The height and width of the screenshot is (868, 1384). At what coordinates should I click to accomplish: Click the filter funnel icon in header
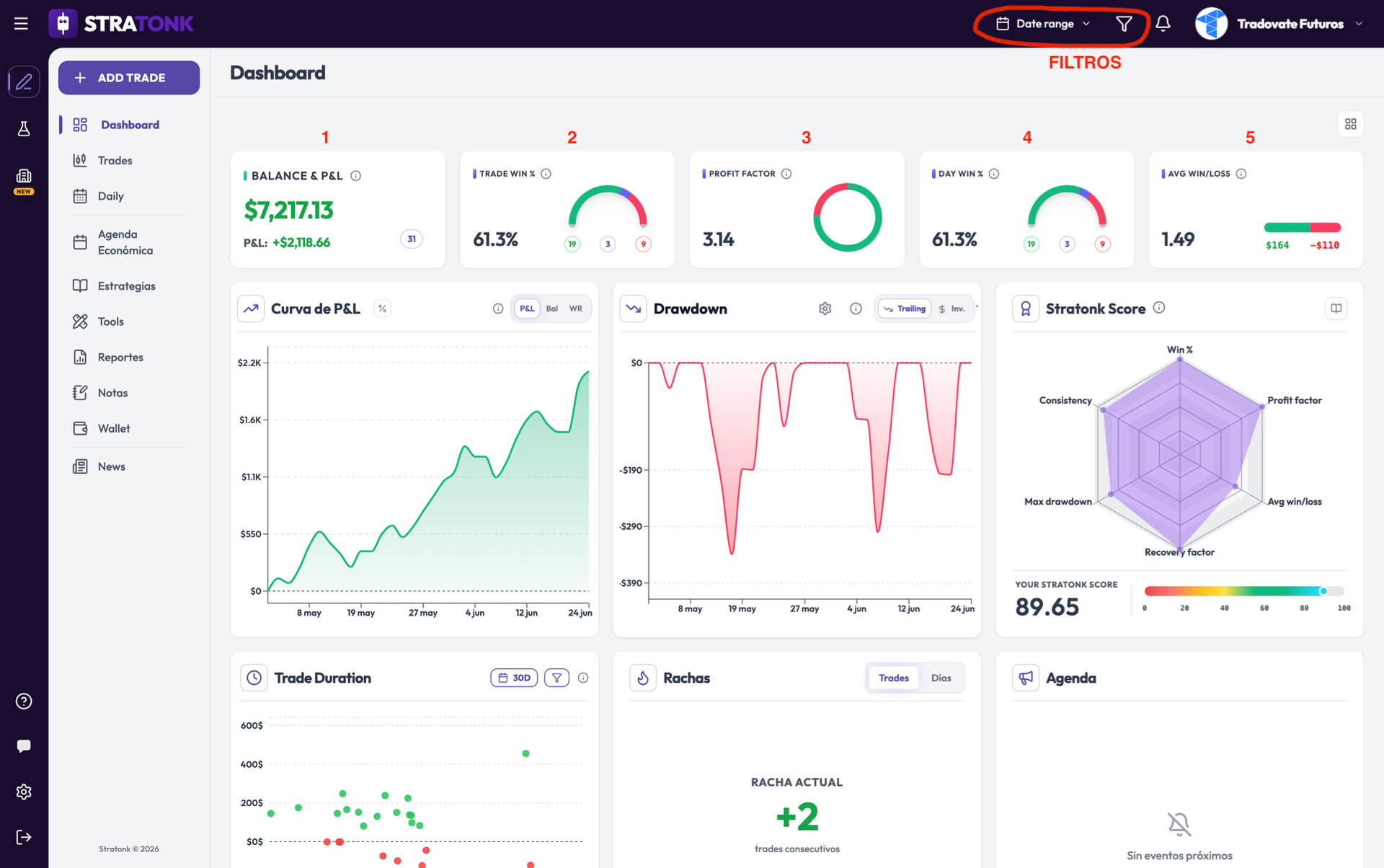coord(1124,24)
